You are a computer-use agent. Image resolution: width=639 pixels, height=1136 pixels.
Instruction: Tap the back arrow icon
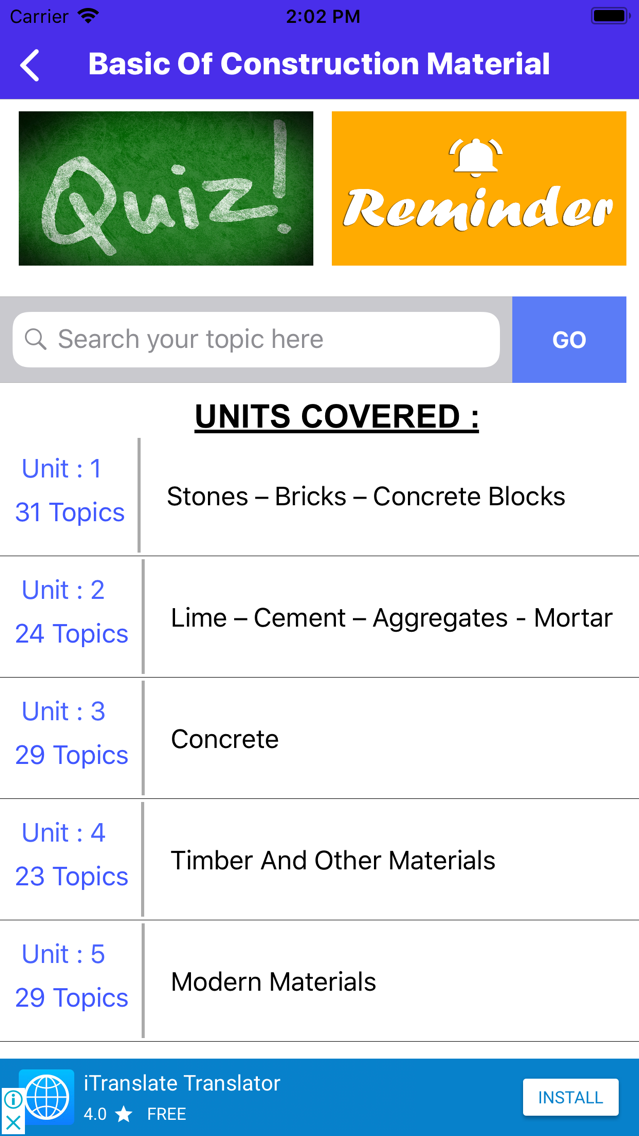click(30, 64)
